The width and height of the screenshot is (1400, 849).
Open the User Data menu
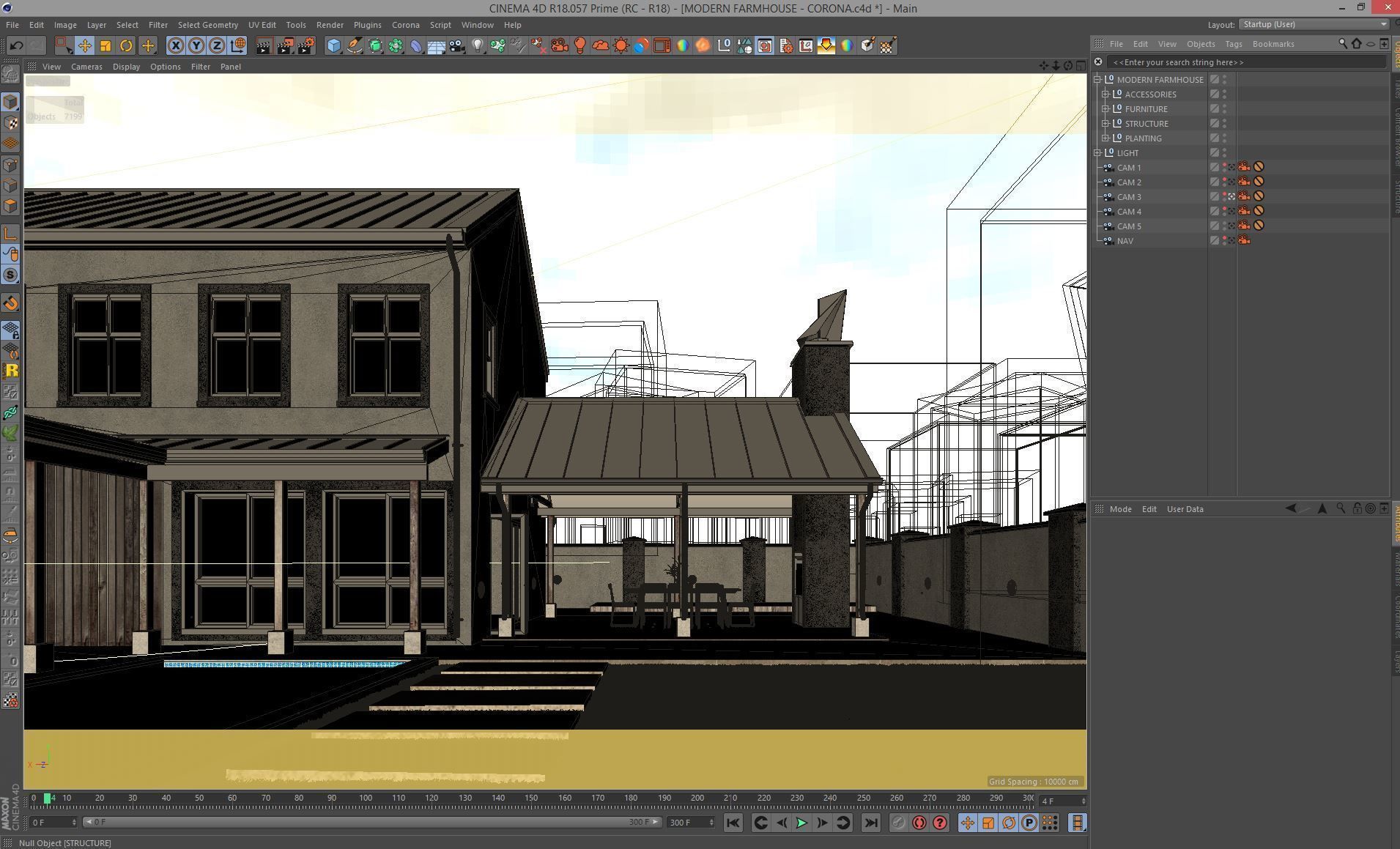[1185, 509]
